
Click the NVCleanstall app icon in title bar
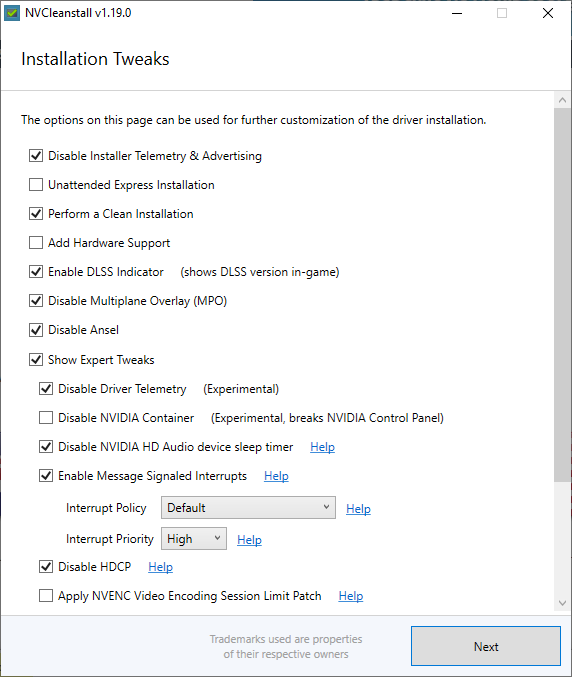coord(12,13)
